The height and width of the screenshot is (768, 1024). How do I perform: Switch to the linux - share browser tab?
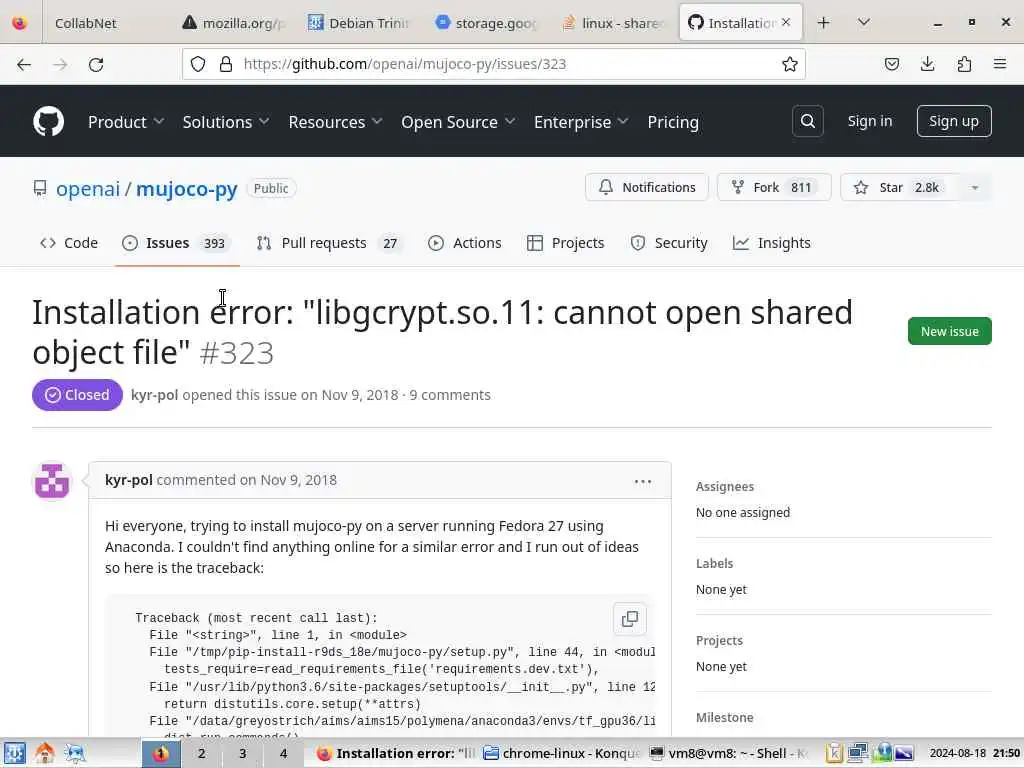click(x=614, y=23)
